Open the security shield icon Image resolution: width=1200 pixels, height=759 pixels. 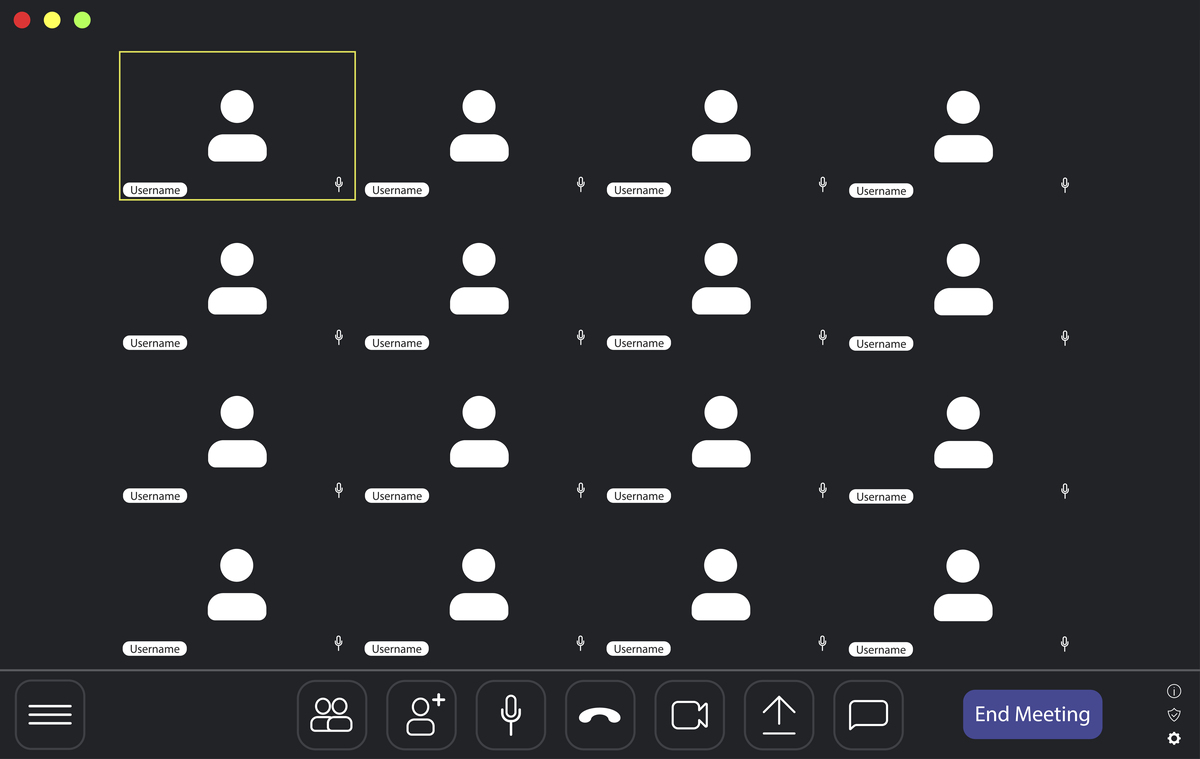[x=1174, y=715]
